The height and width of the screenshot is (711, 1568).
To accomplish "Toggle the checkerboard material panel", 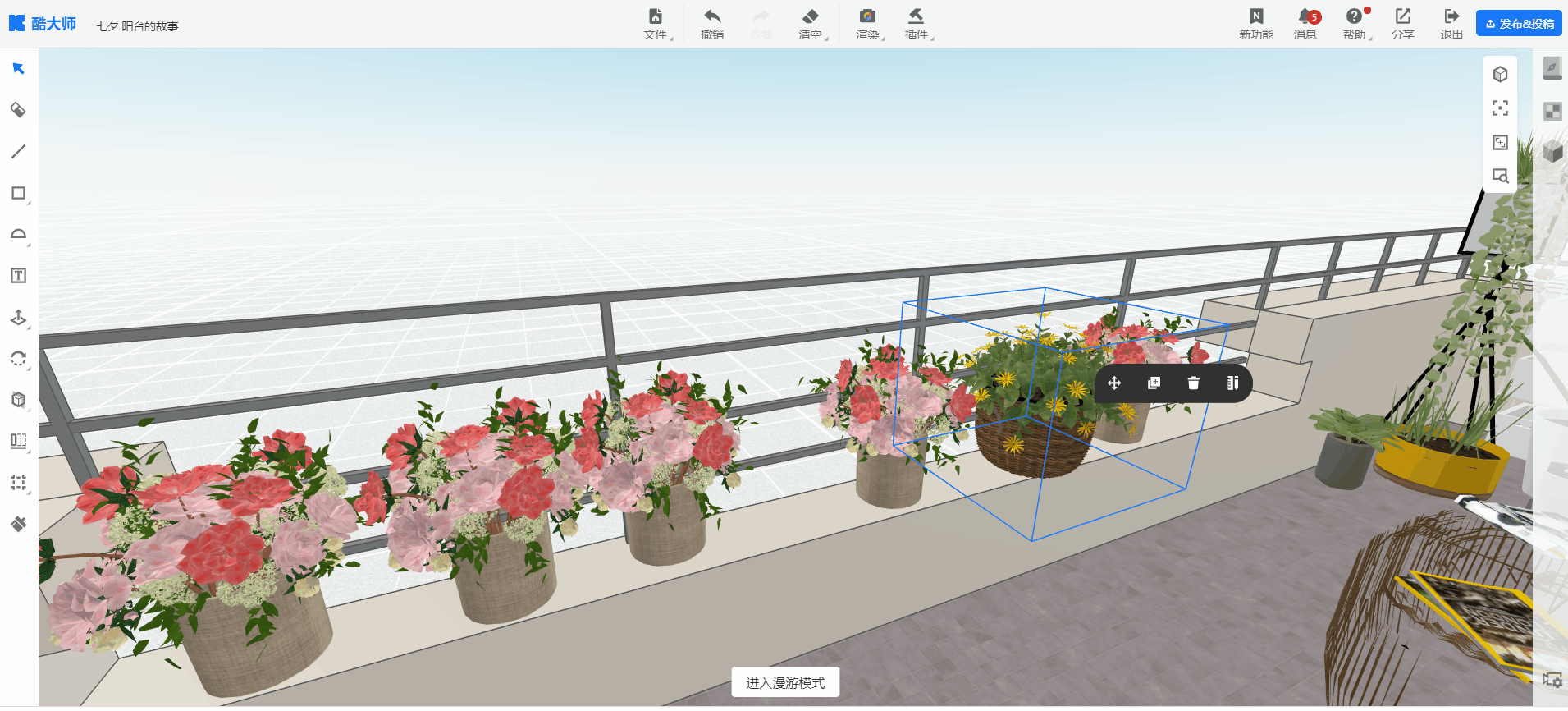I will click(1552, 111).
